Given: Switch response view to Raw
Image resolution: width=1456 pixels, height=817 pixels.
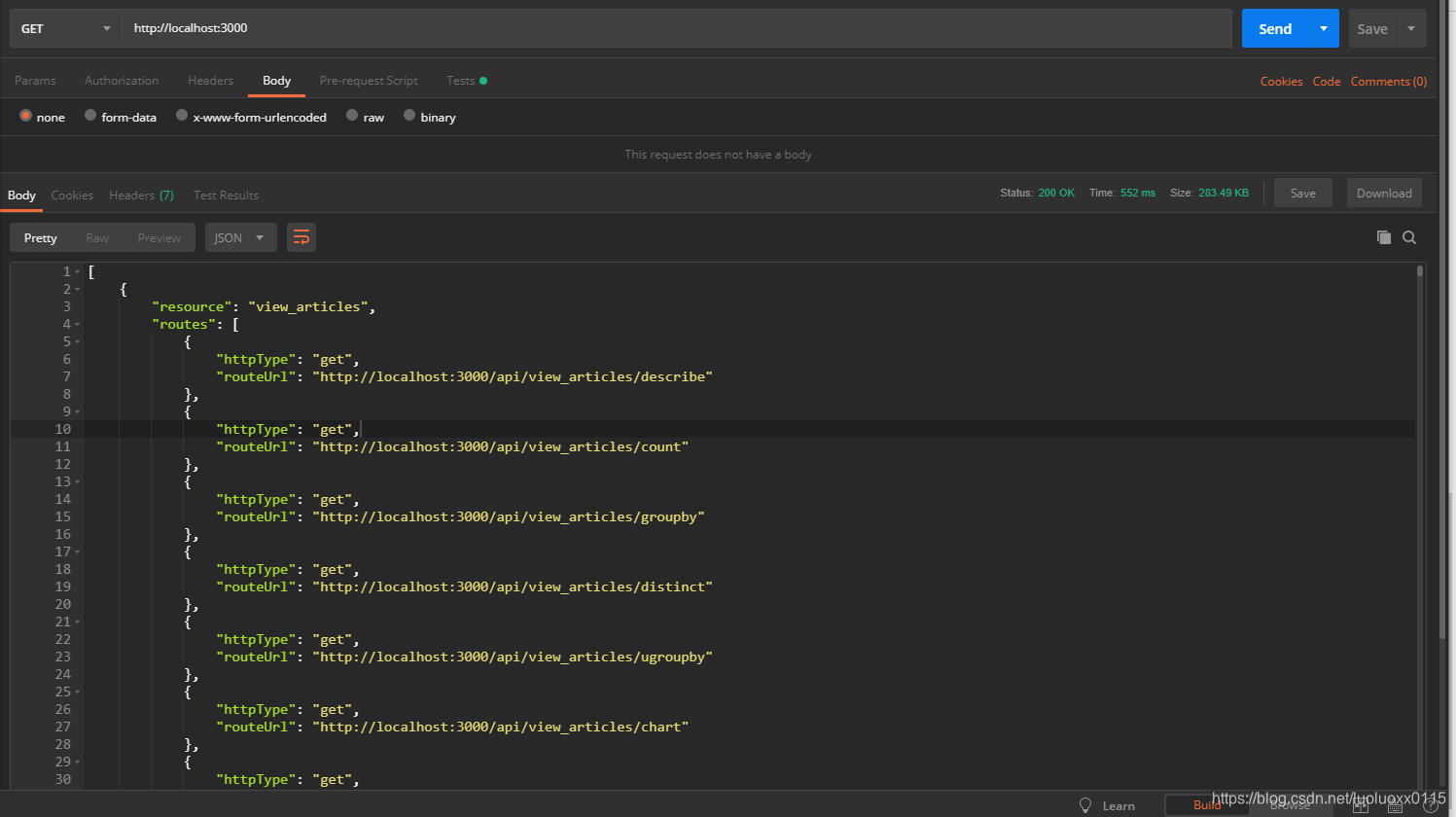Looking at the screenshot, I should 97,237.
